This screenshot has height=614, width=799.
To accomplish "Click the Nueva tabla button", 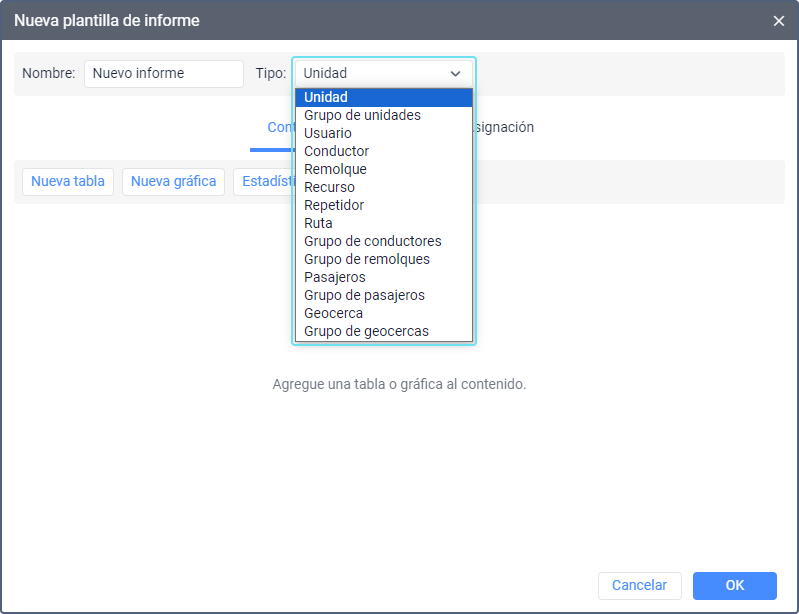I will 68,182.
